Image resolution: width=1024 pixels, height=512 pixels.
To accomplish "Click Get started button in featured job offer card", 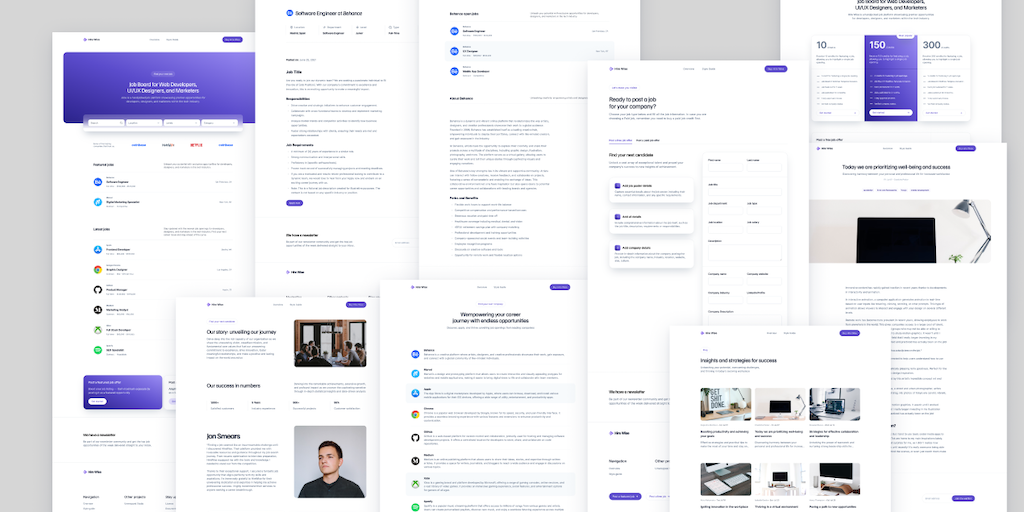I will (x=98, y=401).
